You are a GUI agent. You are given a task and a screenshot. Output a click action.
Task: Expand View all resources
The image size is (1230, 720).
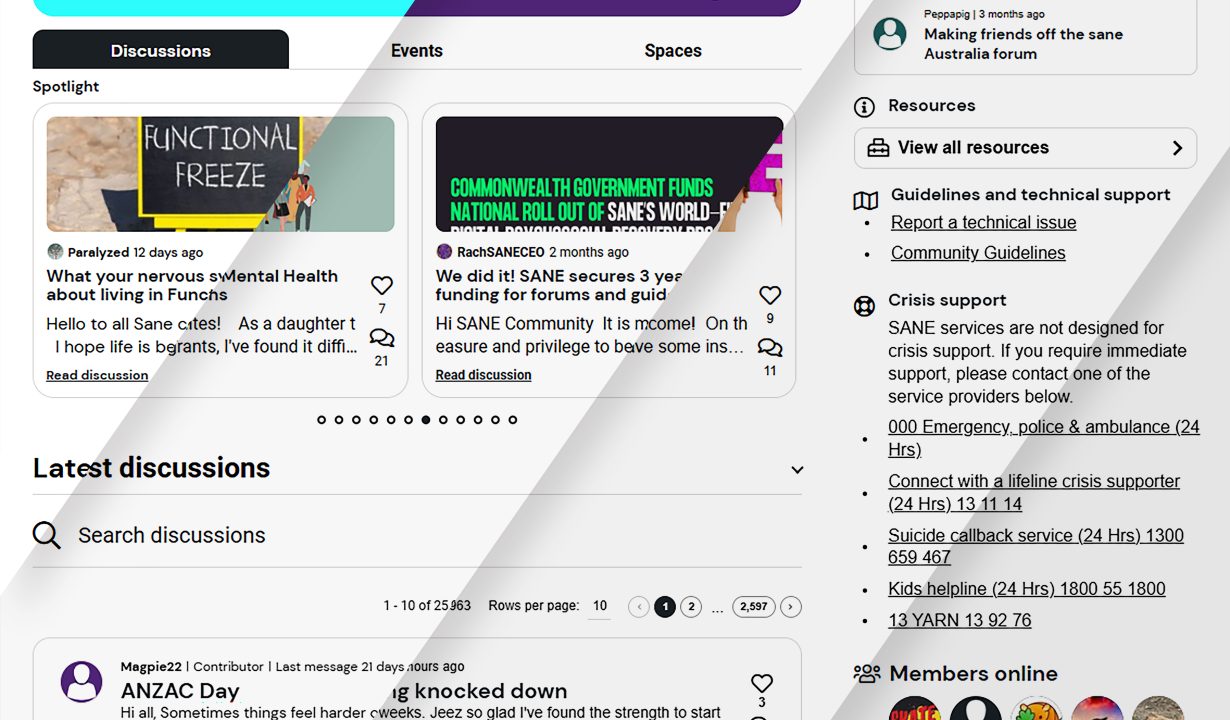1025,148
